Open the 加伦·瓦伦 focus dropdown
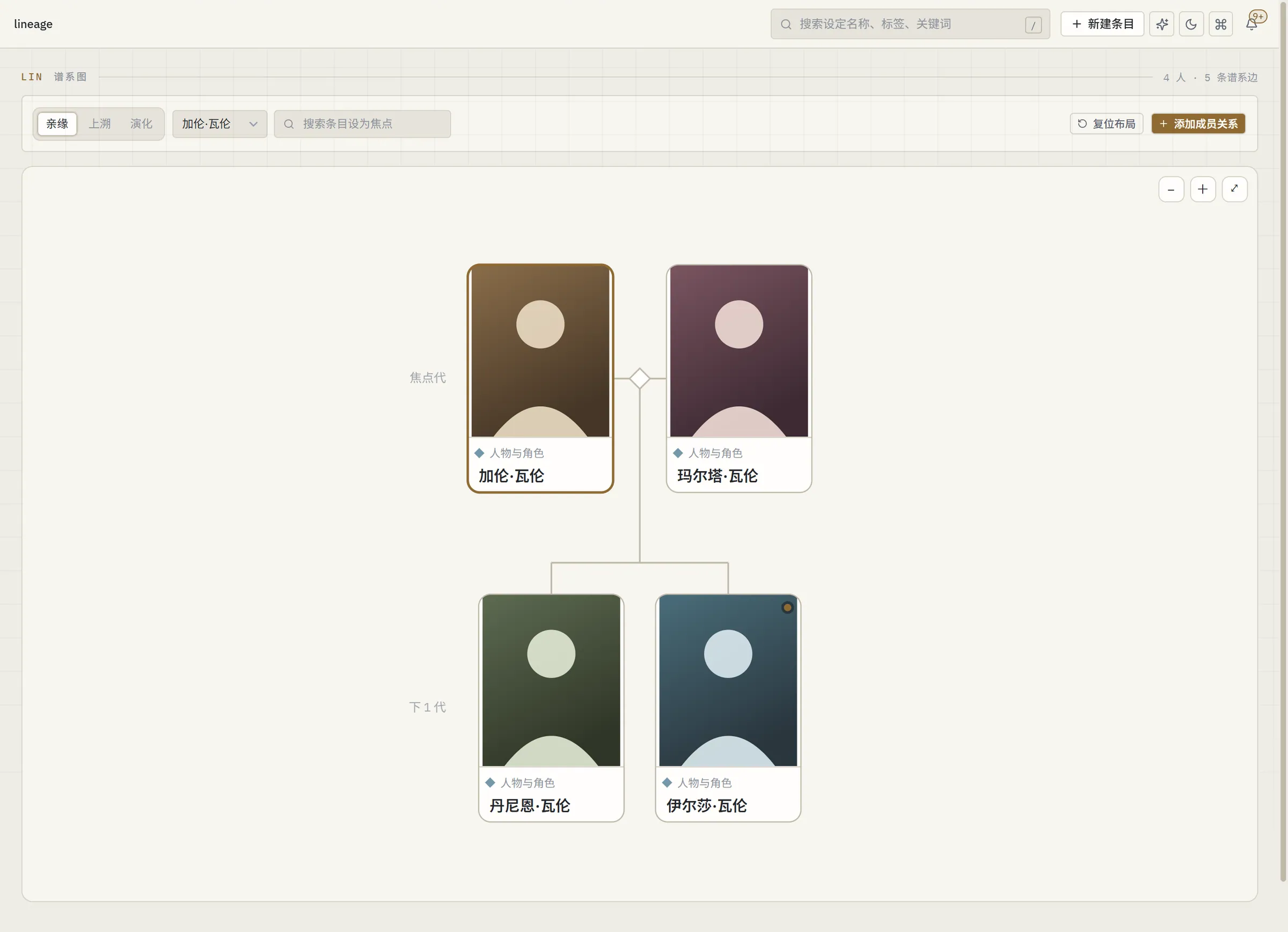Viewport: 1288px width, 932px height. [x=220, y=124]
